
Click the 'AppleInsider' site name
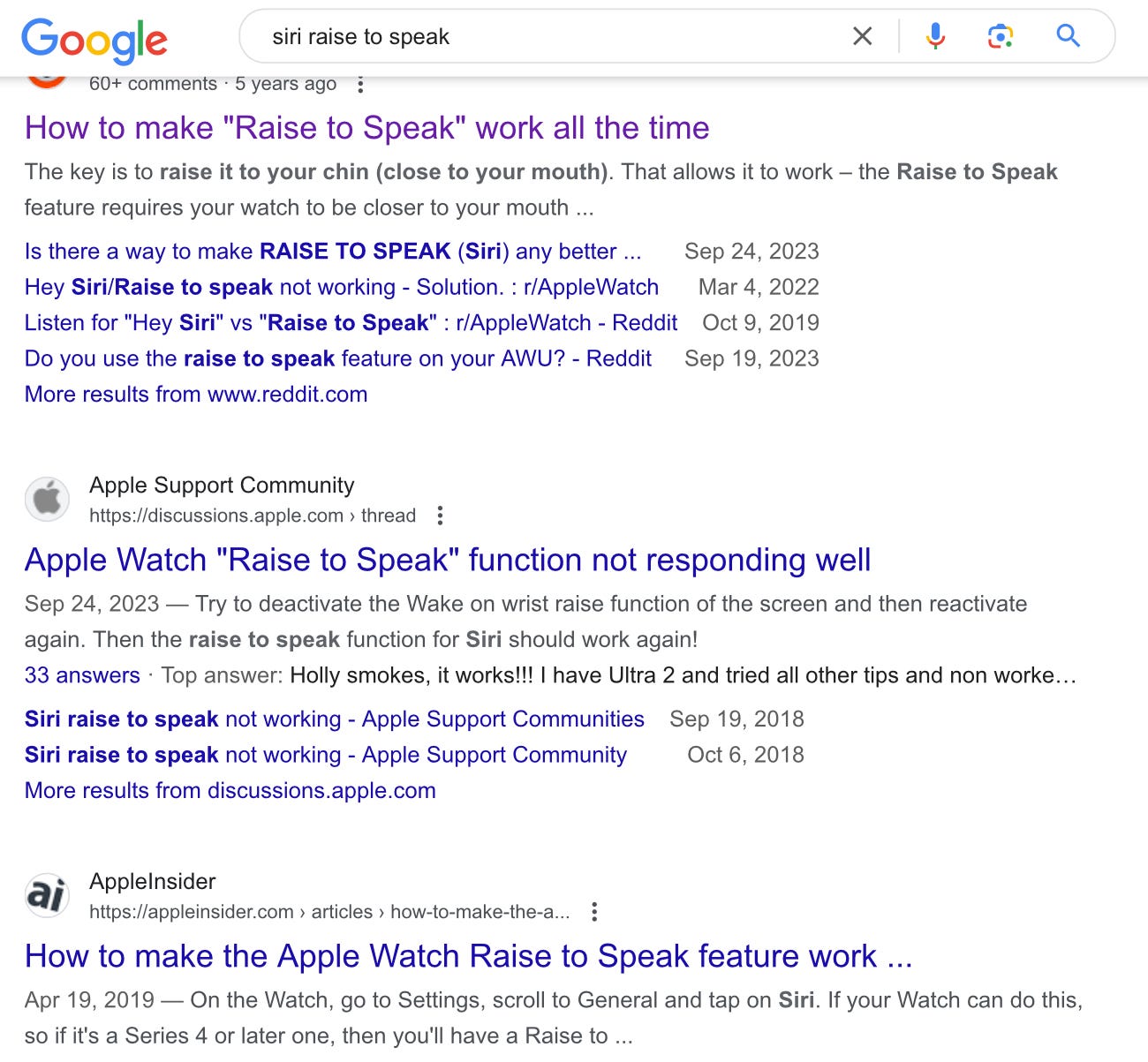pos(153,882)
